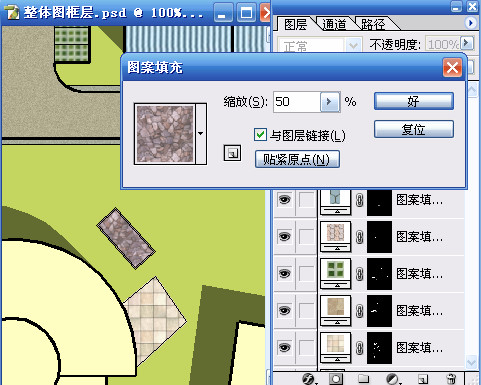Click the 好 (OK) button
The image size is (481, 385).
413,101
